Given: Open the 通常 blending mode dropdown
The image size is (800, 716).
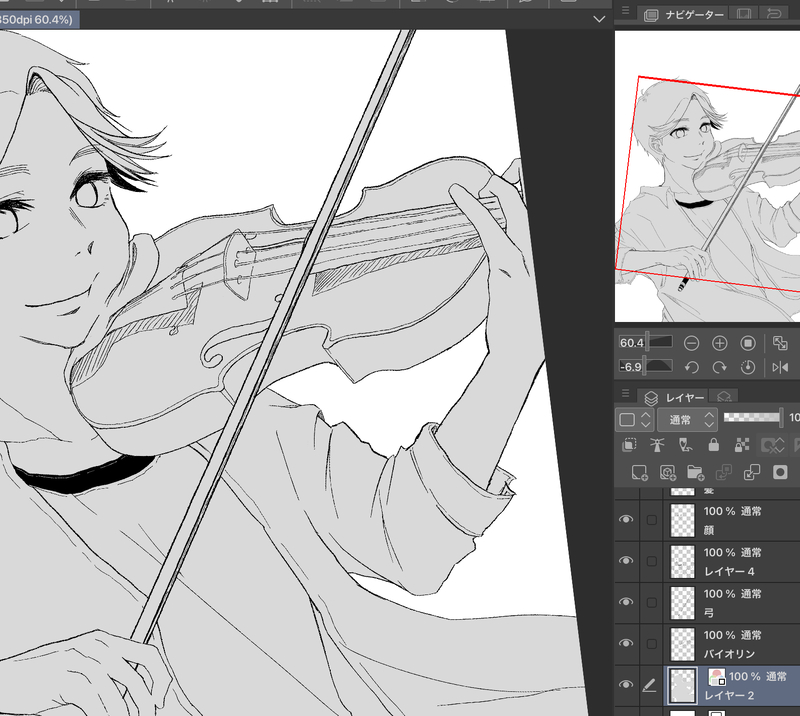Looking at the screenshot, I should 687,420.
